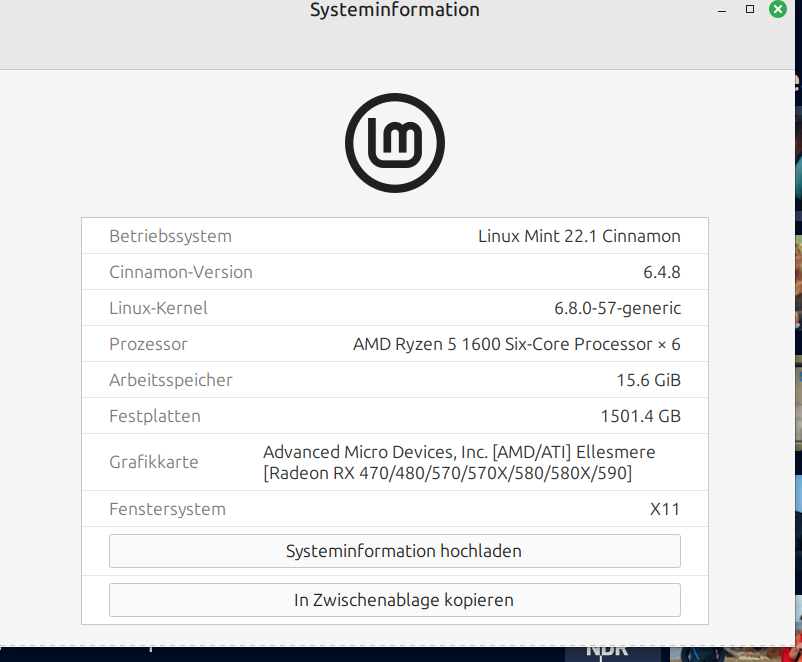Click the Linux Mint logo

(395, 143)
